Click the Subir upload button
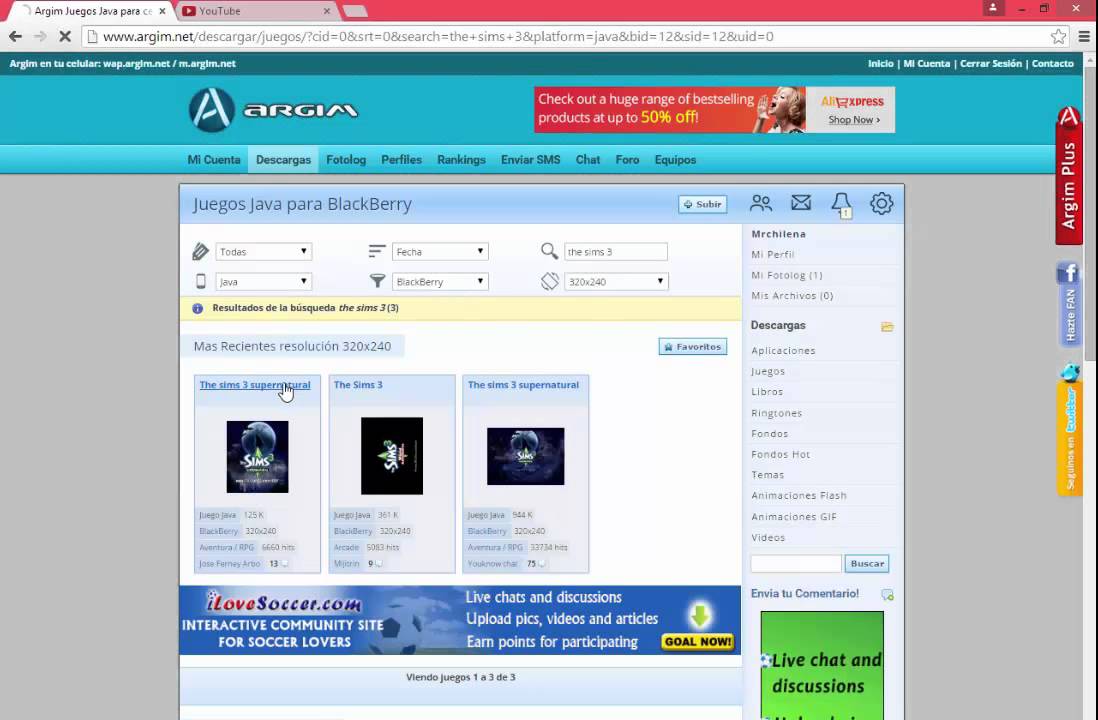Image resolution: width=1098 pixels, height=720 pixels. [702, 204]
